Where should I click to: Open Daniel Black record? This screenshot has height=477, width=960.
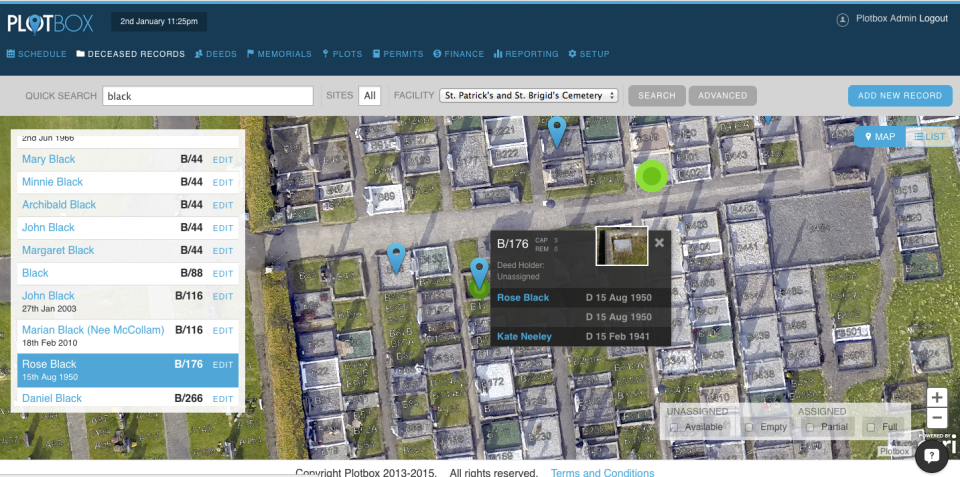point(52,398)
